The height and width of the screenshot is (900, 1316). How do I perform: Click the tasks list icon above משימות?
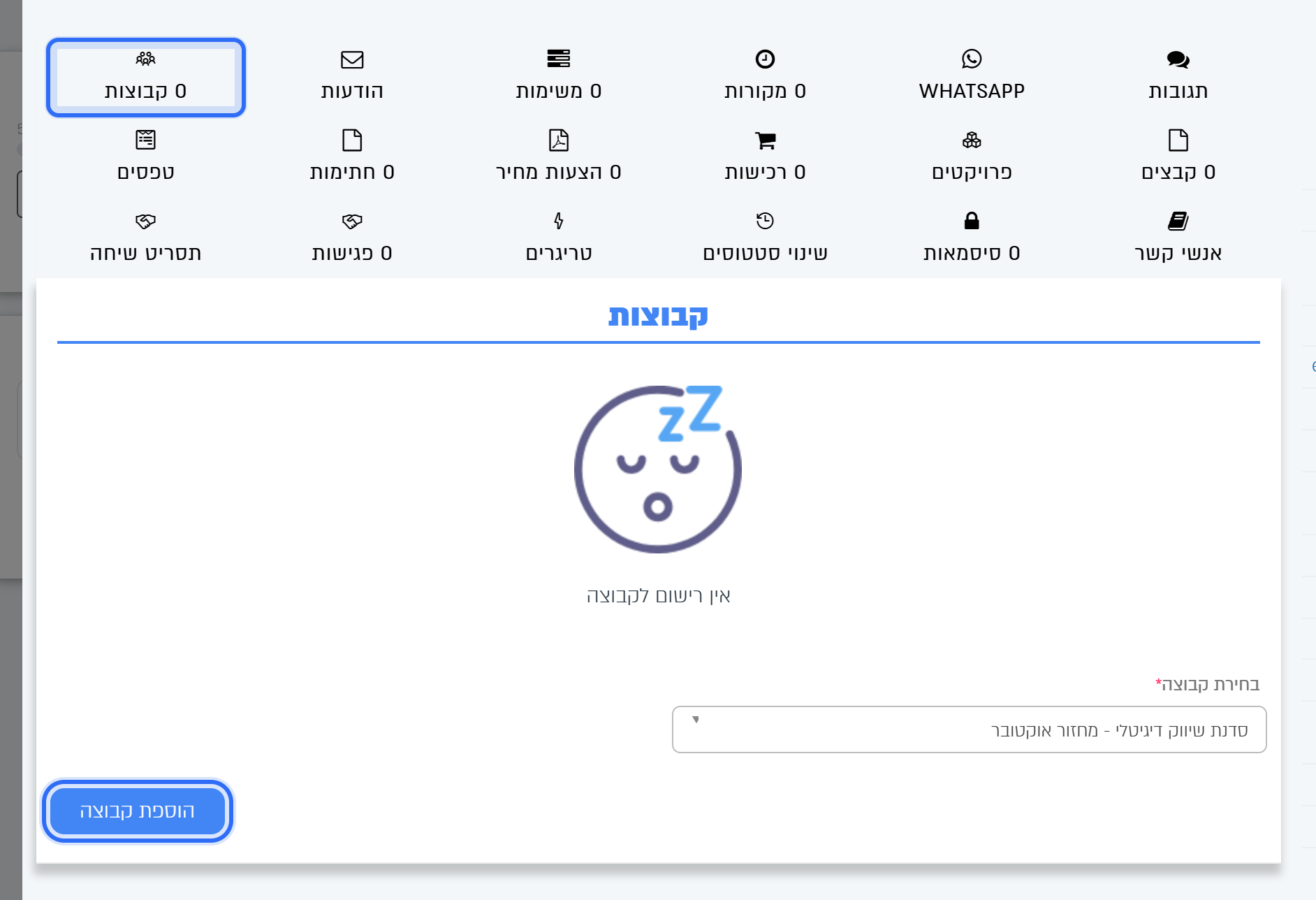[x=559, y=59]
